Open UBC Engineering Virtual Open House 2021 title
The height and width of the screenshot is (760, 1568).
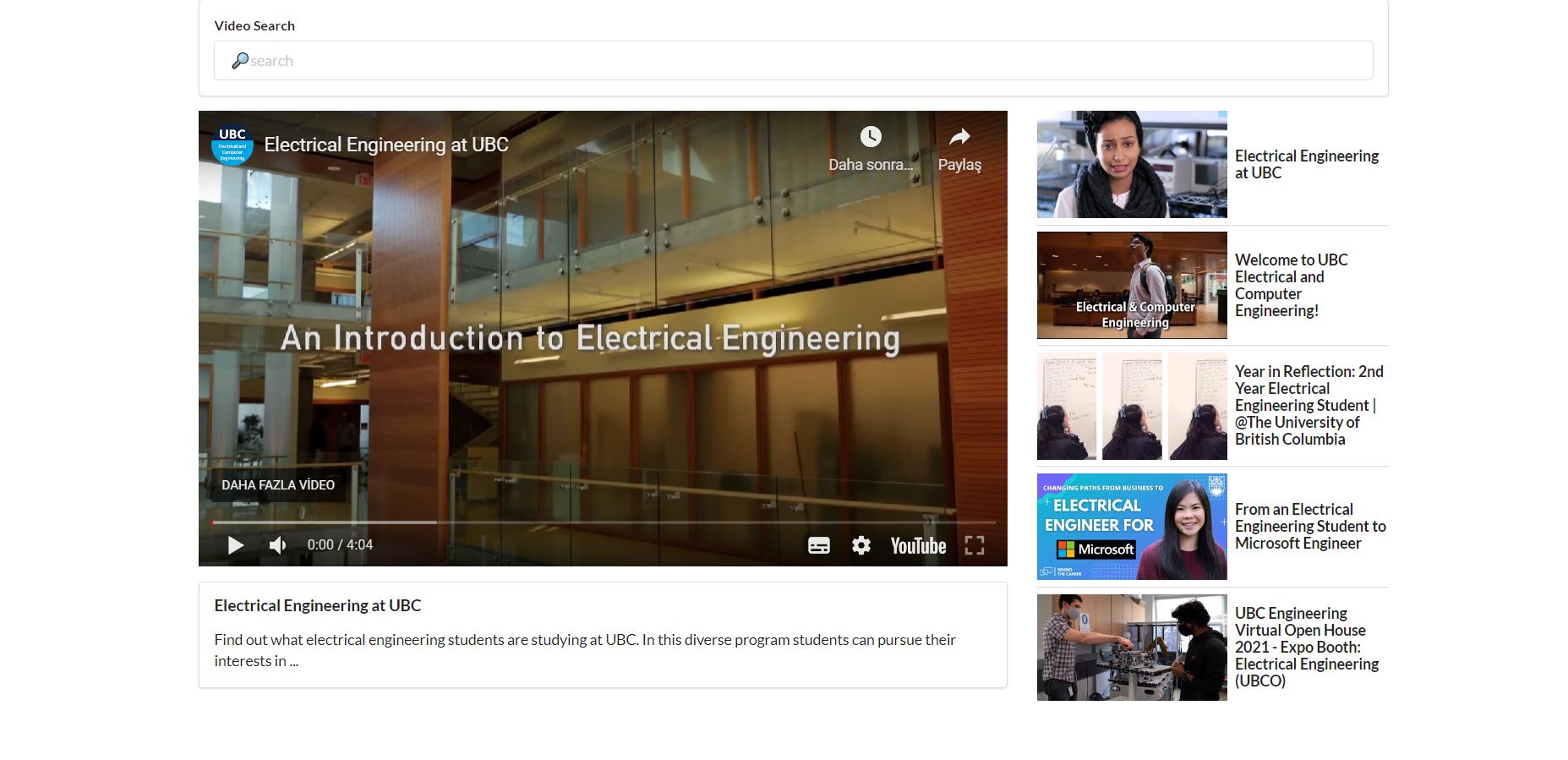pos(1307,647)
